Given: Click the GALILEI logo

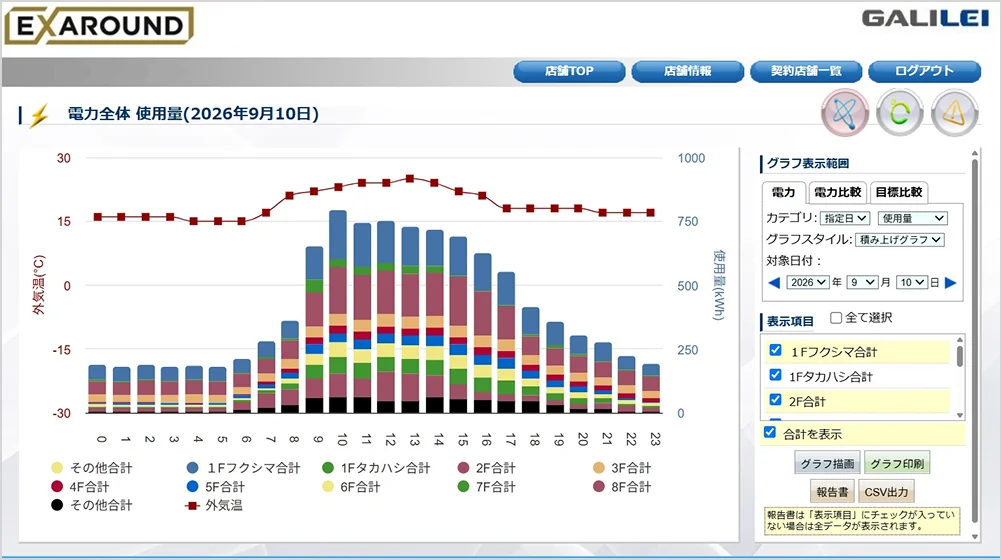Looking at the screenshot, I should [x=925, y=18].
